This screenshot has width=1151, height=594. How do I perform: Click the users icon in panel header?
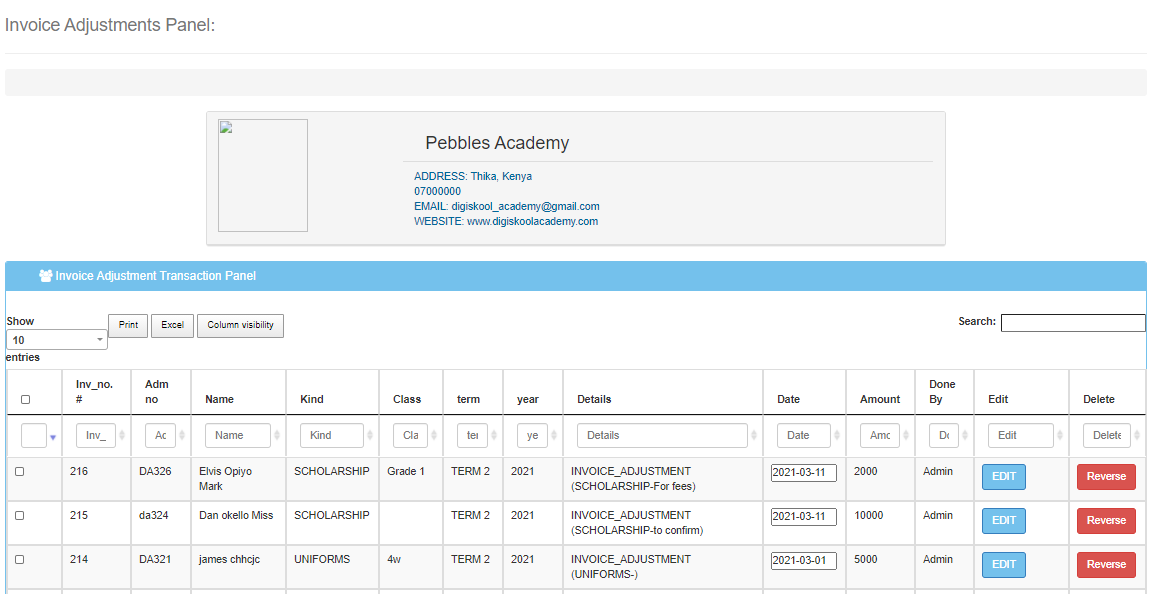pyautogui.click(x=45, y=276)
